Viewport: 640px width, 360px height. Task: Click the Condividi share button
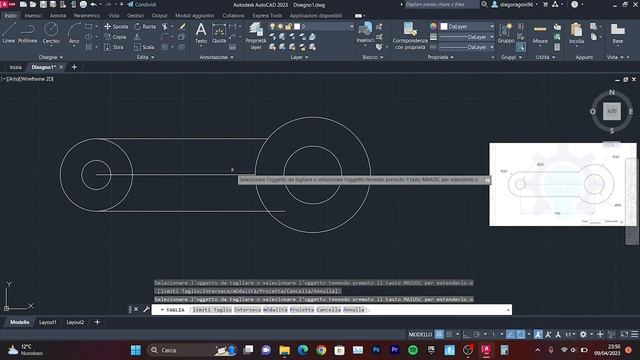pyautogui.click(x=142, y=4)
